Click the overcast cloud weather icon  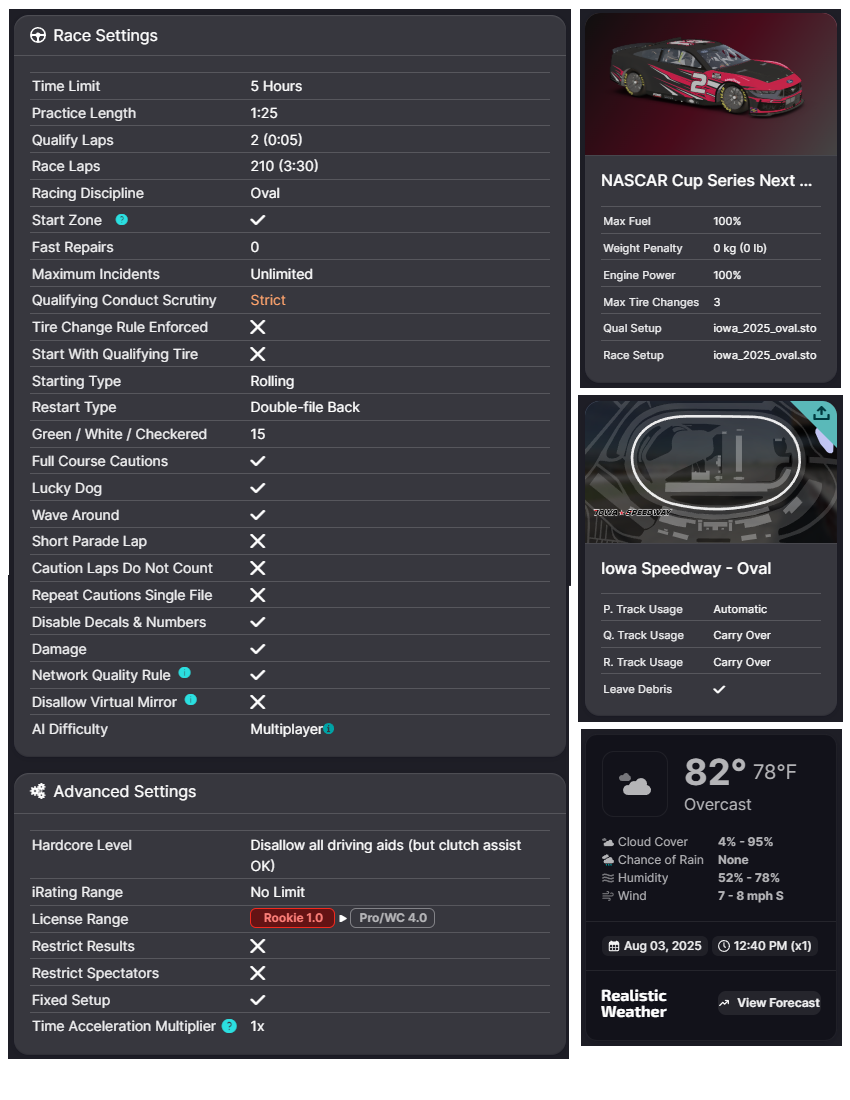click(635, 784)
